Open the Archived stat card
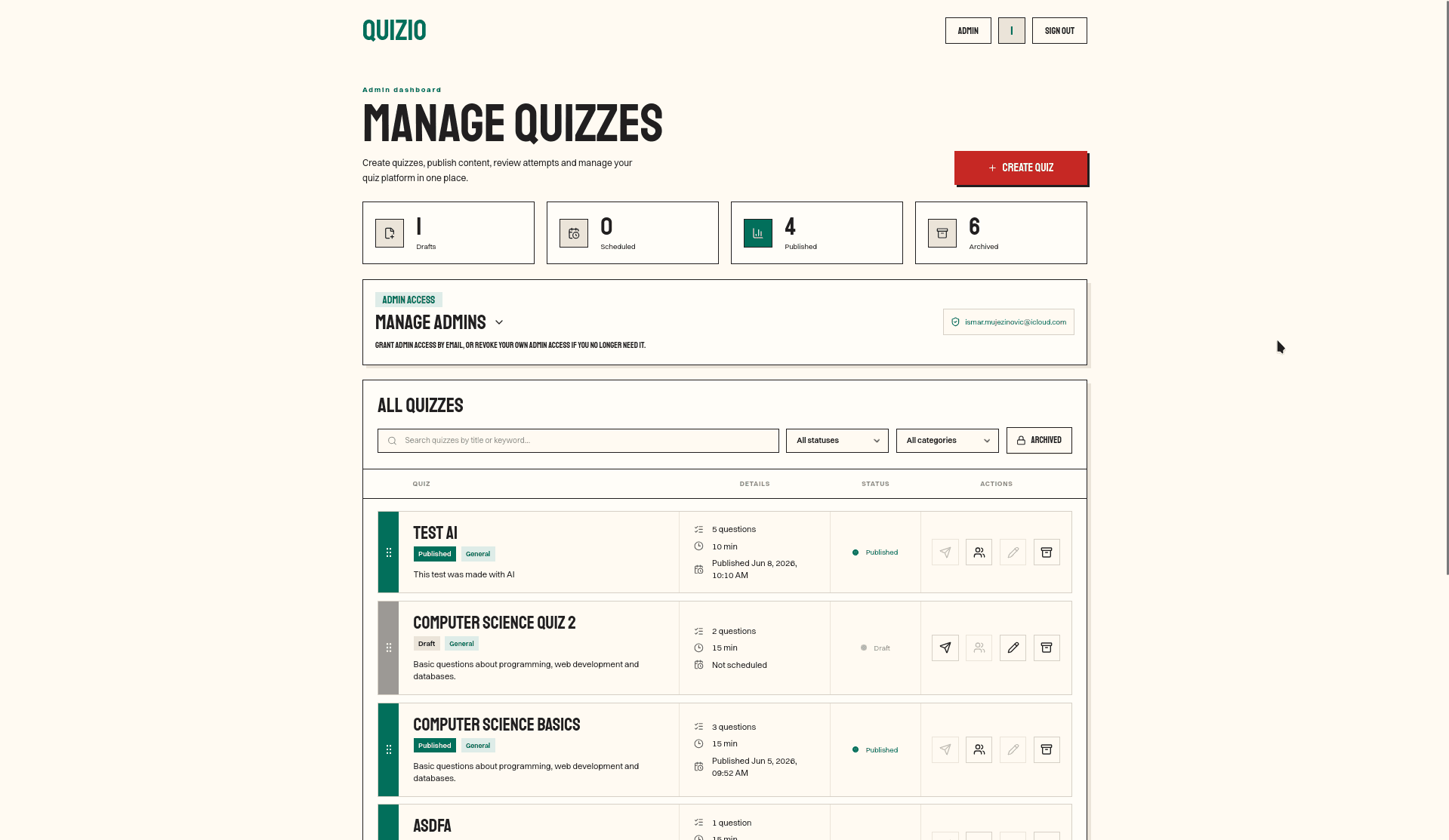 coord(1001,232)
